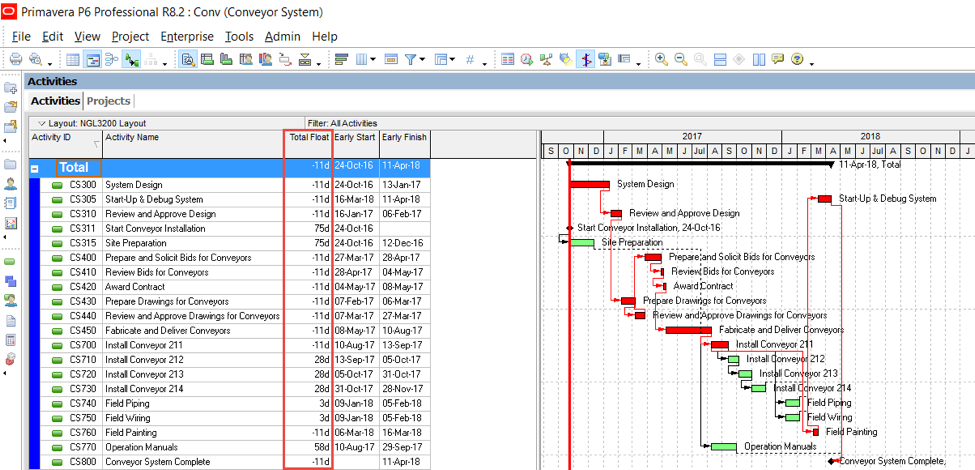Open the yellow Help question-mark icon
The width and height of the screenshot is (975, 470).
tap(797, 60)
